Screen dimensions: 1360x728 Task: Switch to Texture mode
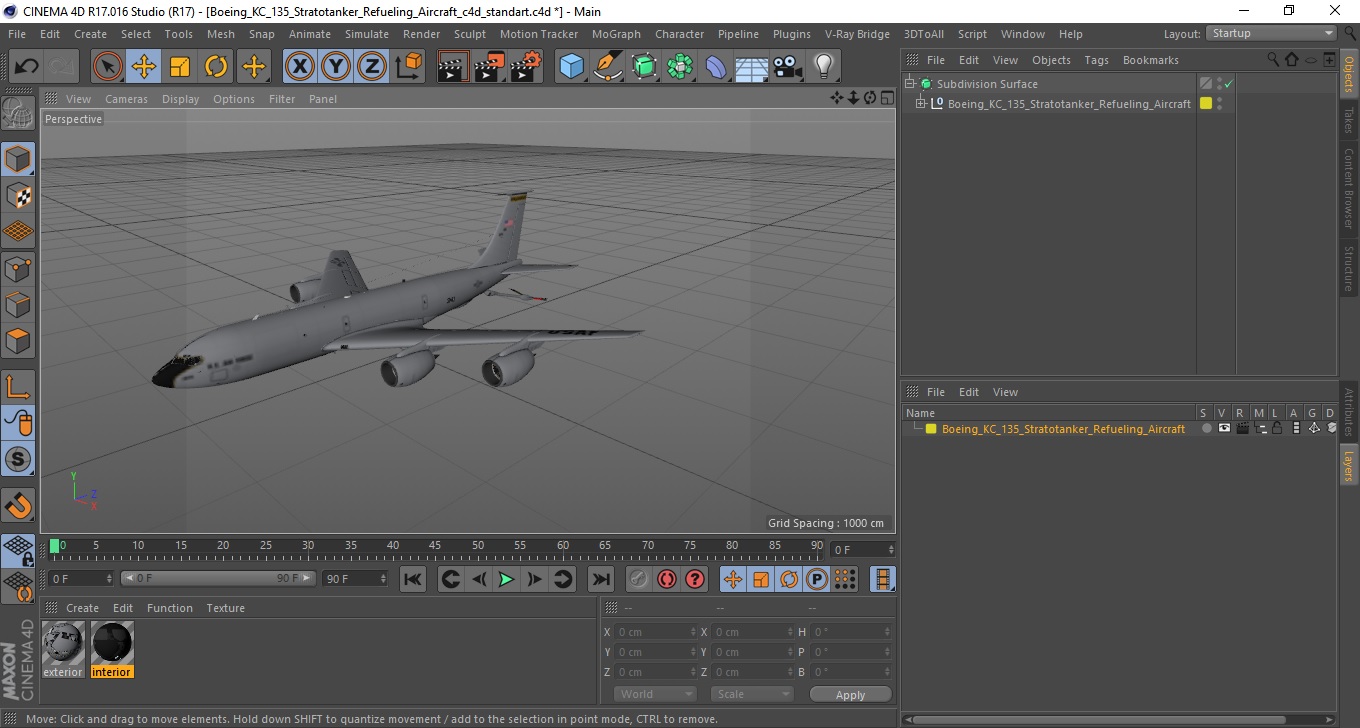[x=18, y=195]
